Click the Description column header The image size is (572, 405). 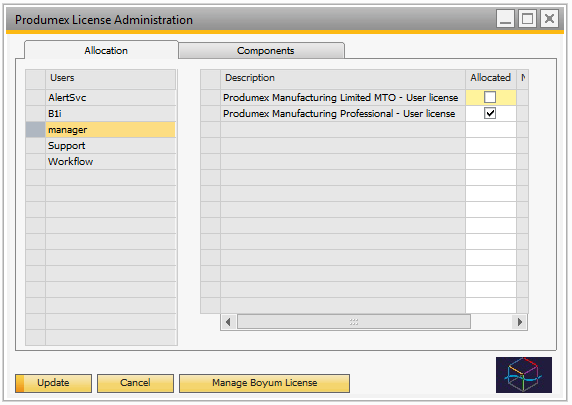[343, 78]
